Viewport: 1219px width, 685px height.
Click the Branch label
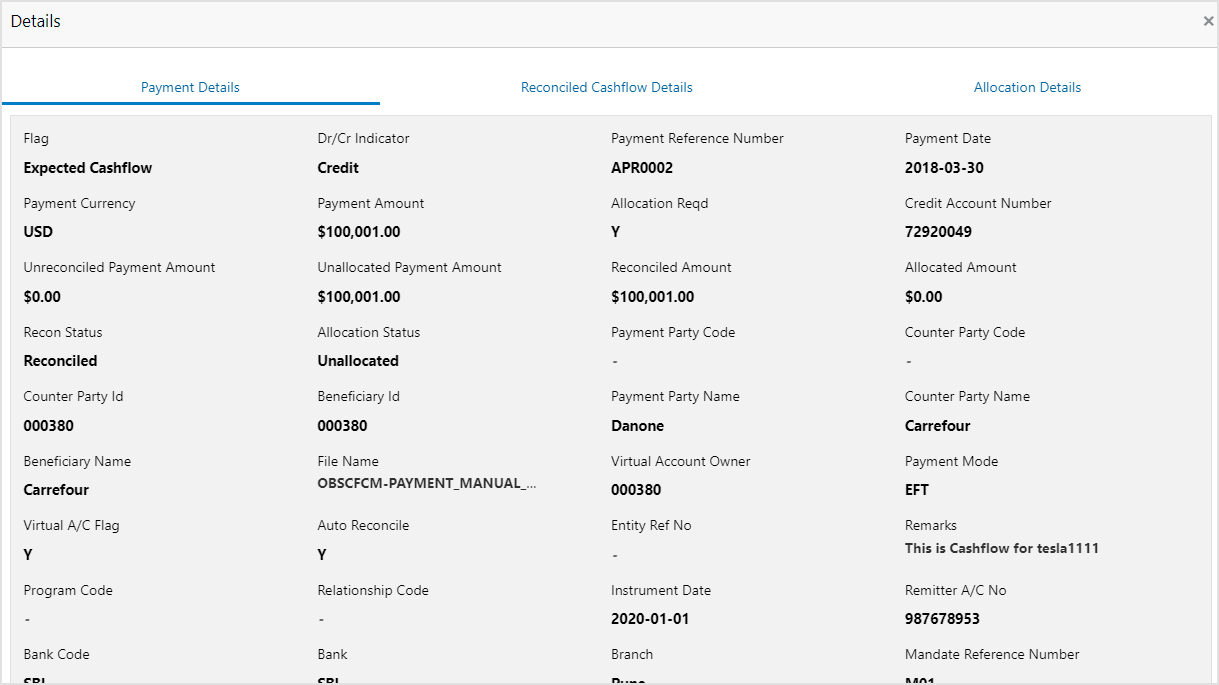[632, 654]
